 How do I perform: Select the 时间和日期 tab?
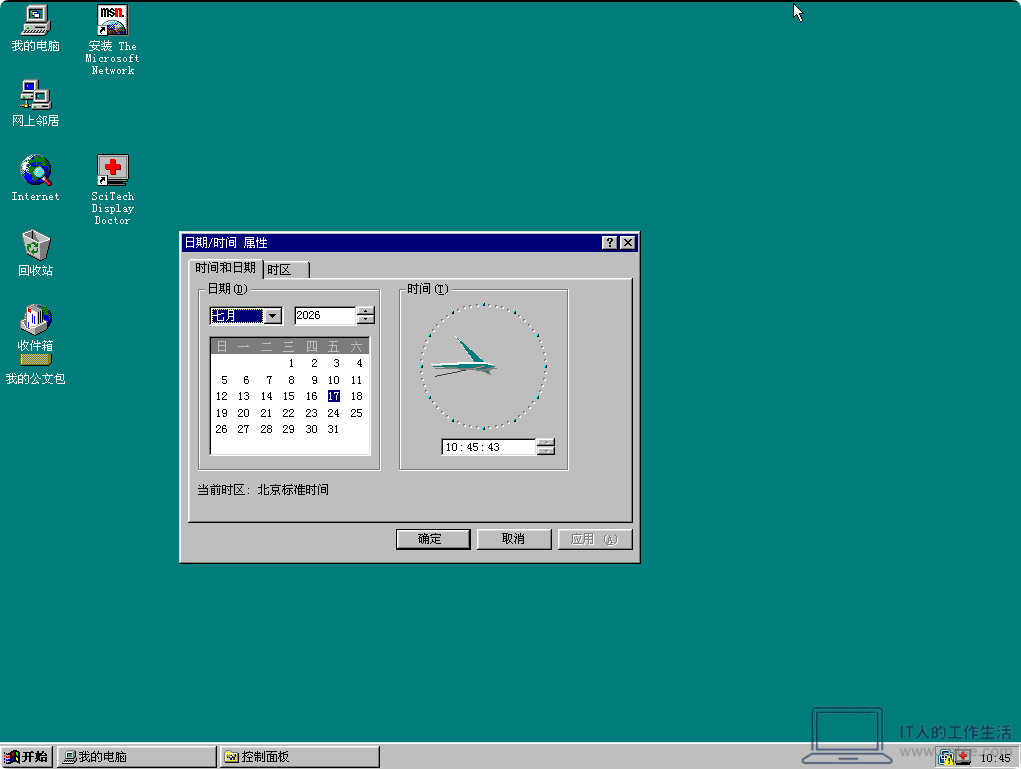[x=225, y=268]
